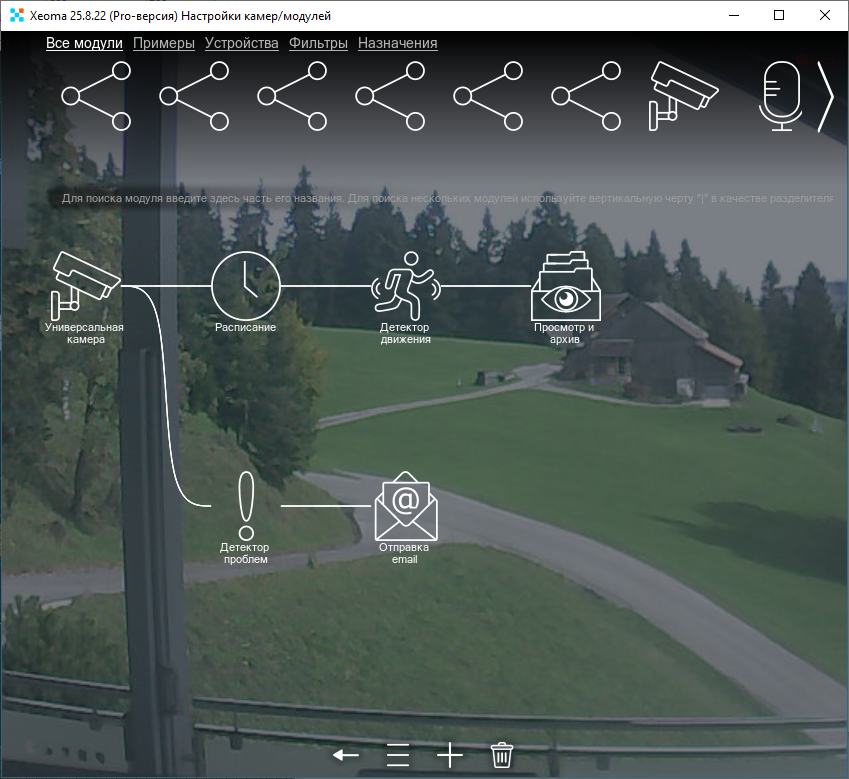Focus the module search field

point(445,199)
